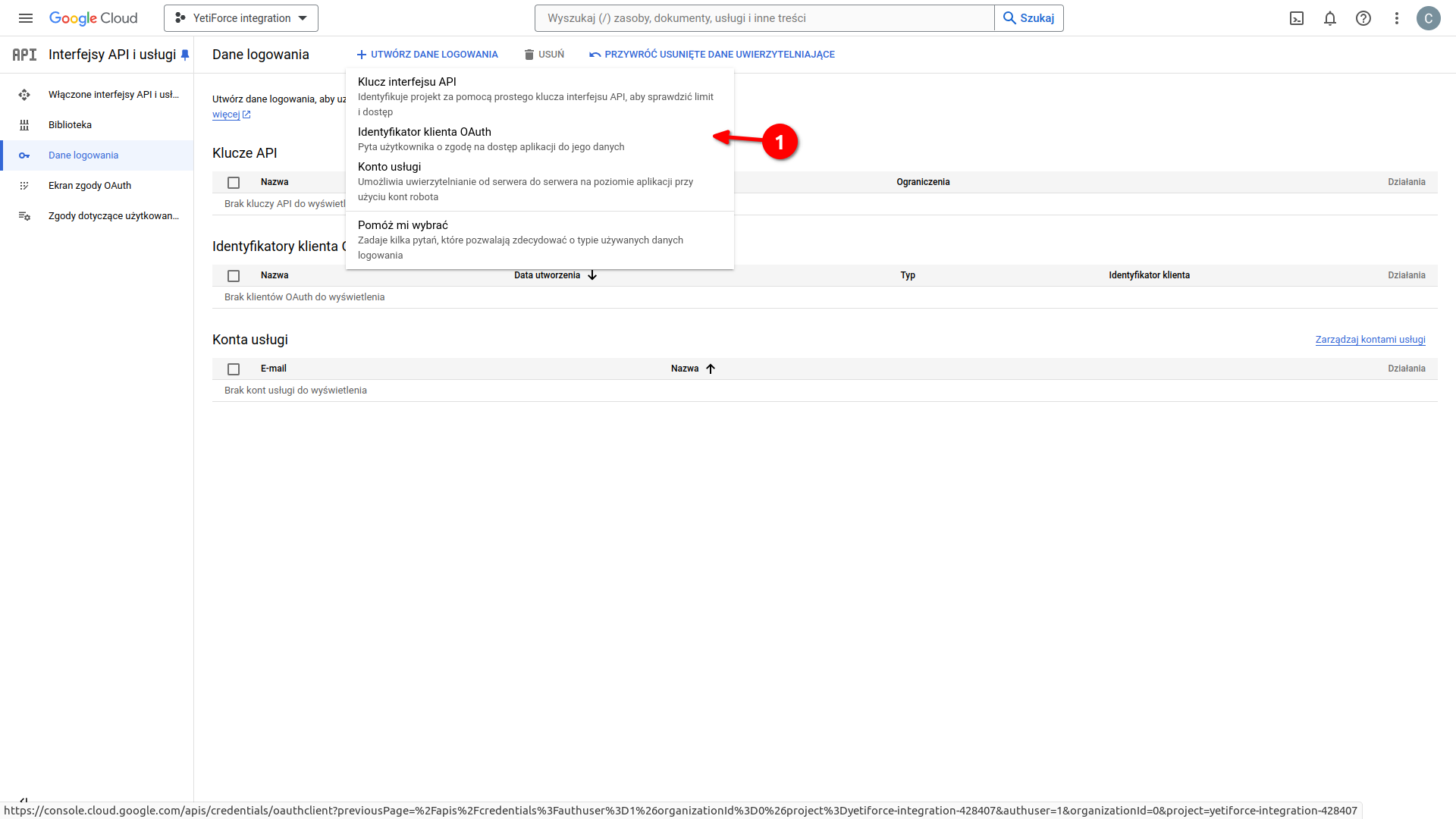Click the Data utworzenia column header
The image size is (1456, 819).
[547, 275]
